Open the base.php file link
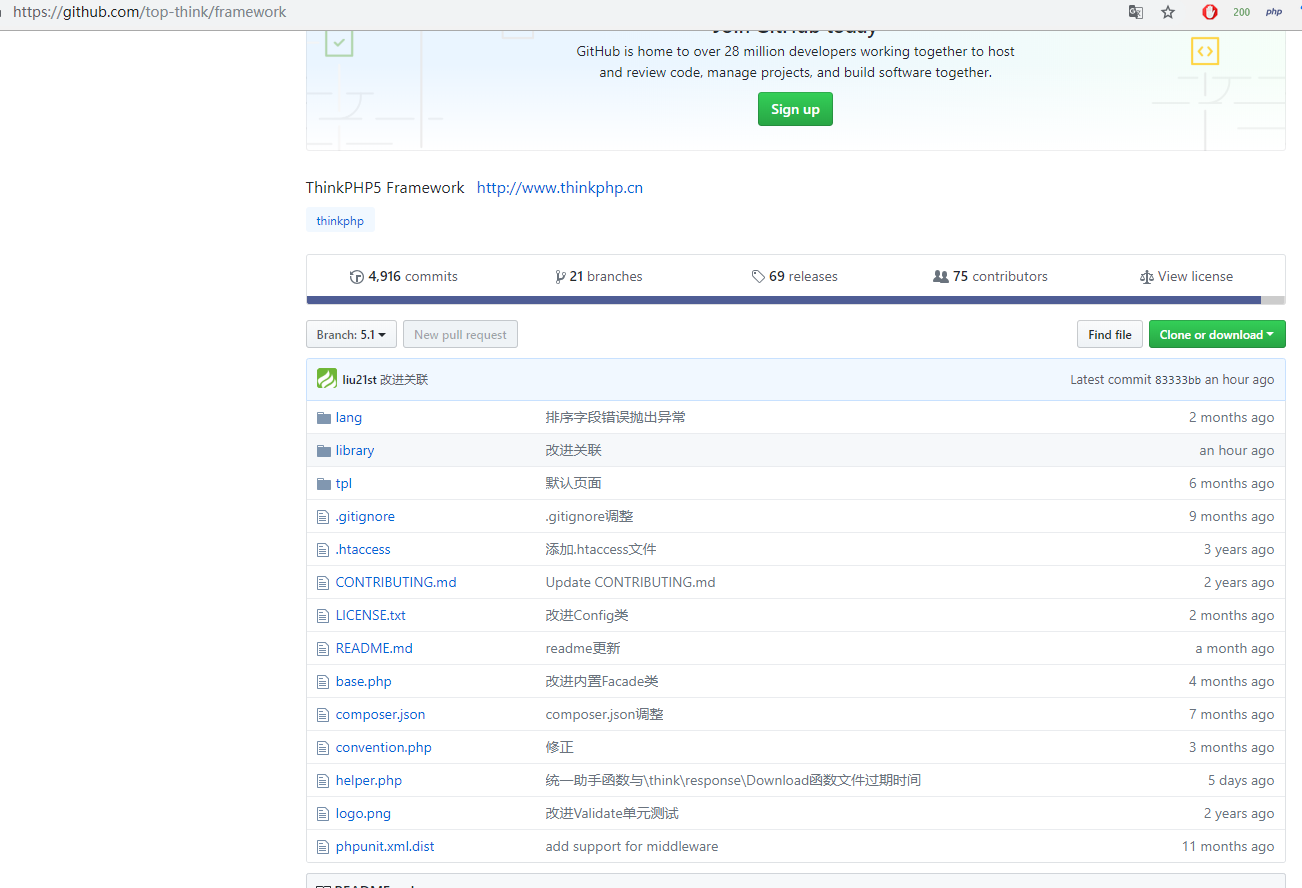 pyautogui.click(x=364, y=682)
